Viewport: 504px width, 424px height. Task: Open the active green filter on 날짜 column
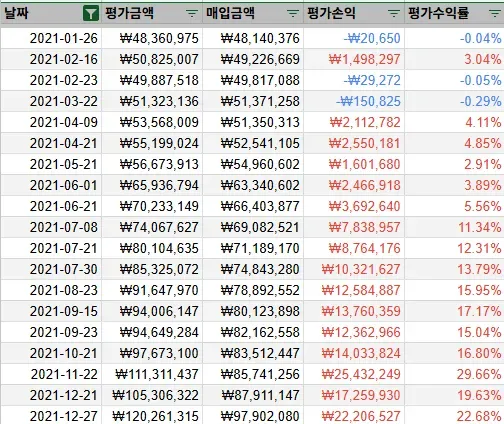91,14
